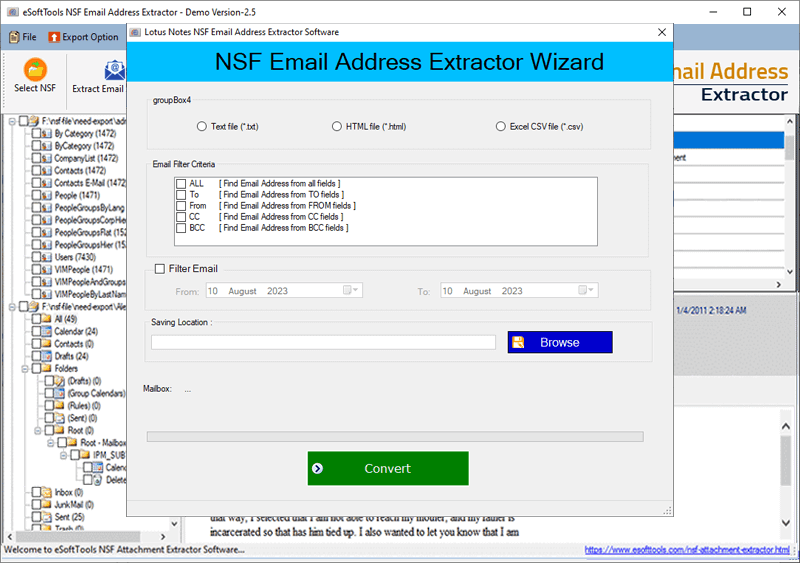Collapse the Folders tree node

[x=23, y=368]
